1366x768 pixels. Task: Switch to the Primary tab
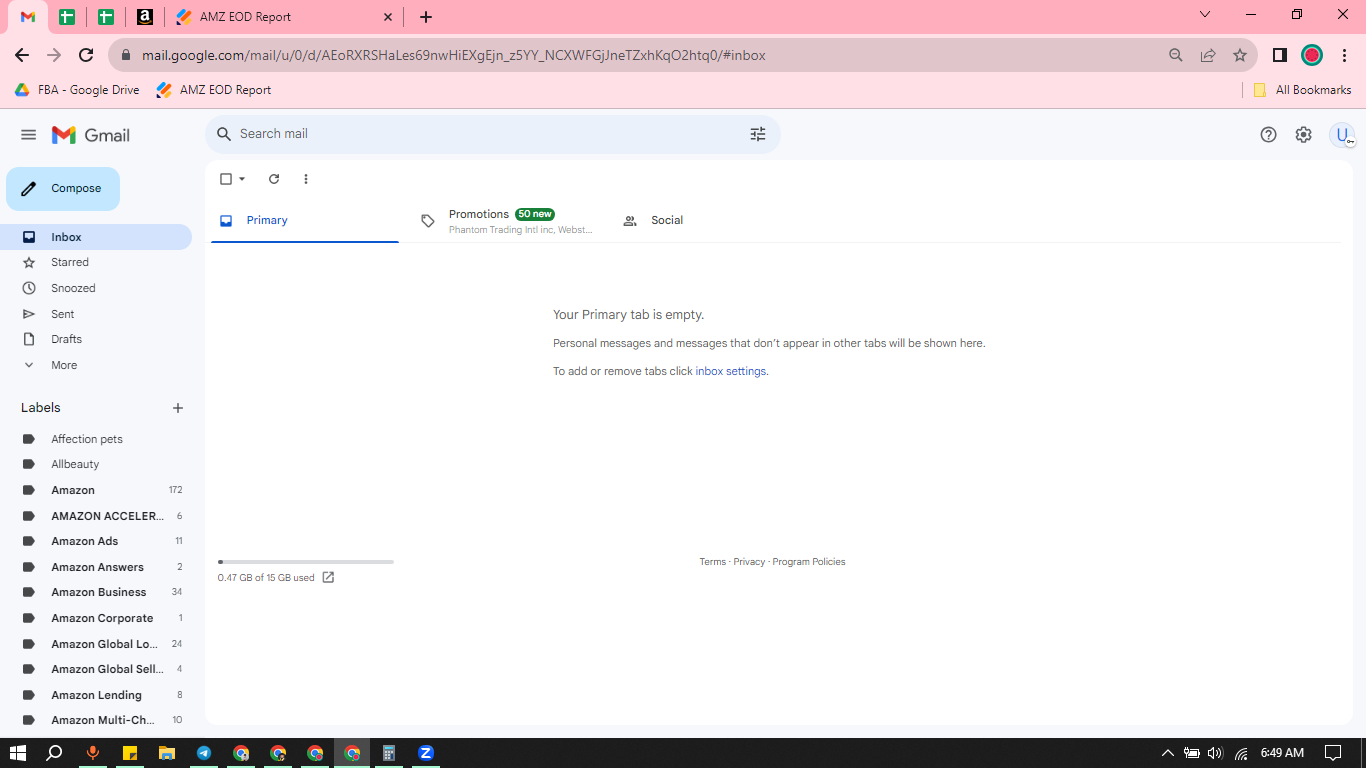pyautogui.click(x=305, y=220)
